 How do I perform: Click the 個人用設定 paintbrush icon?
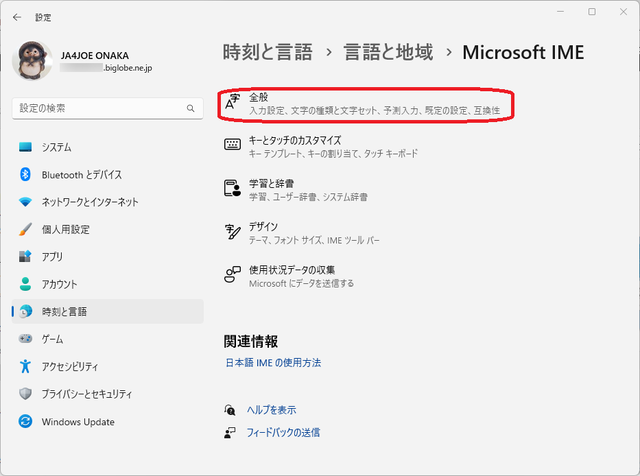[x=25, y=229]
